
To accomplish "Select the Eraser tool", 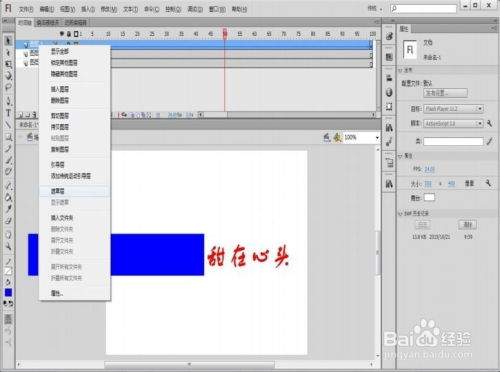I will point(8,221).
